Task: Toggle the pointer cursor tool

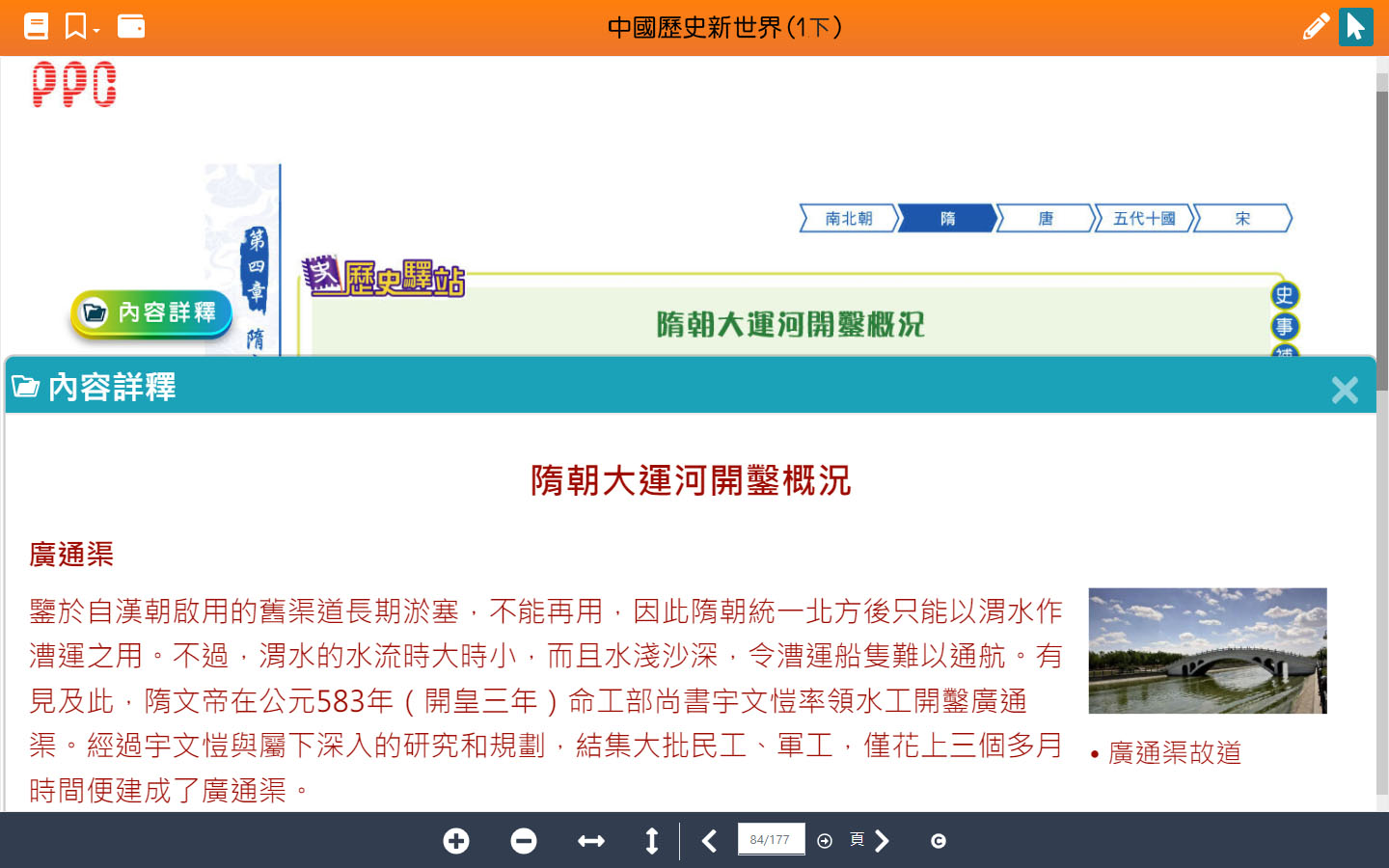Action: click(x=1355, y=26)
